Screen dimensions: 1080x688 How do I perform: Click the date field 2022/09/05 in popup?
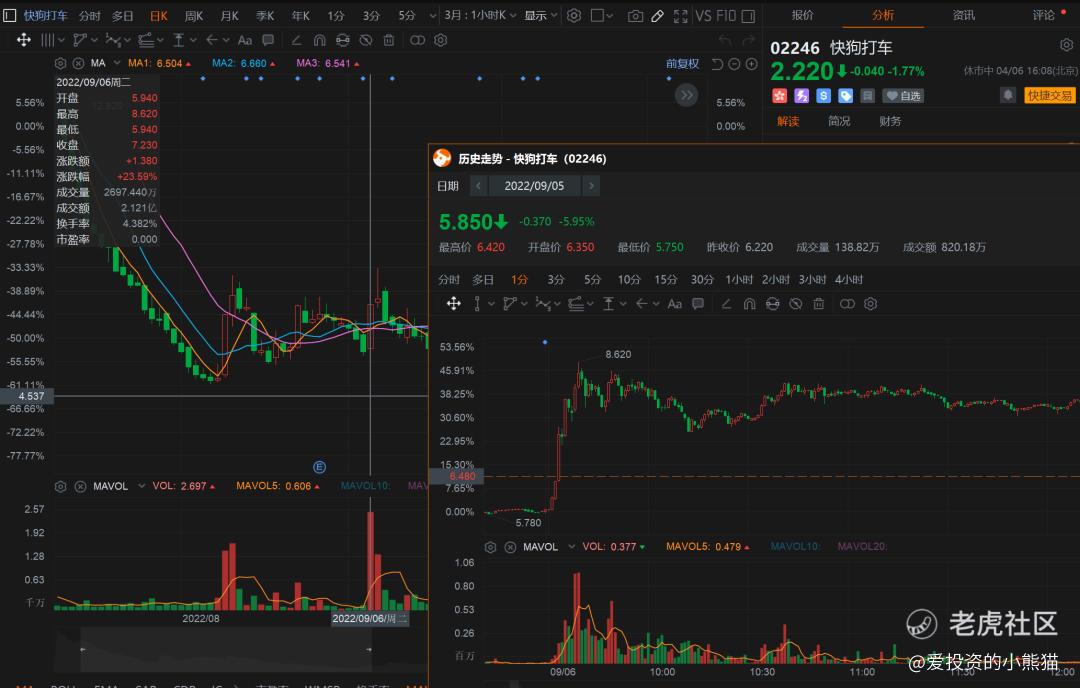tap(534, 186)
